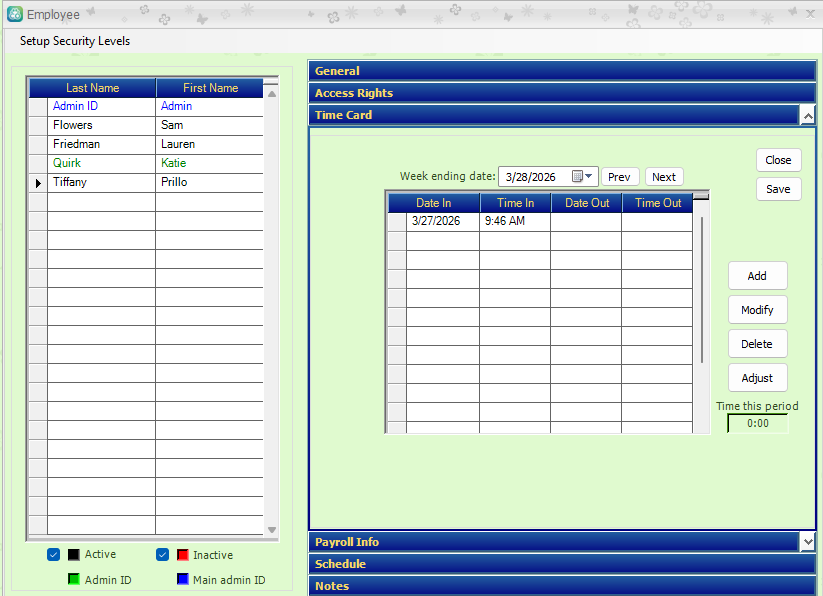
Task: Click the Employee window app icon
Action: (15, 14)
